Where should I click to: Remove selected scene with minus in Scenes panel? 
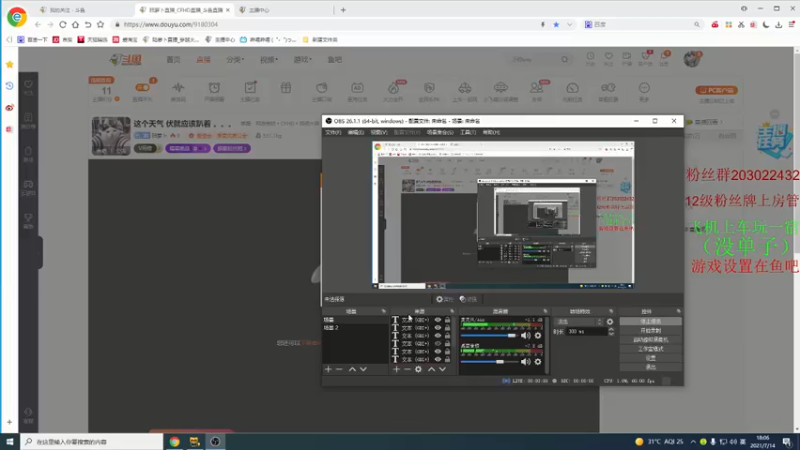click(x=339, y=369)
